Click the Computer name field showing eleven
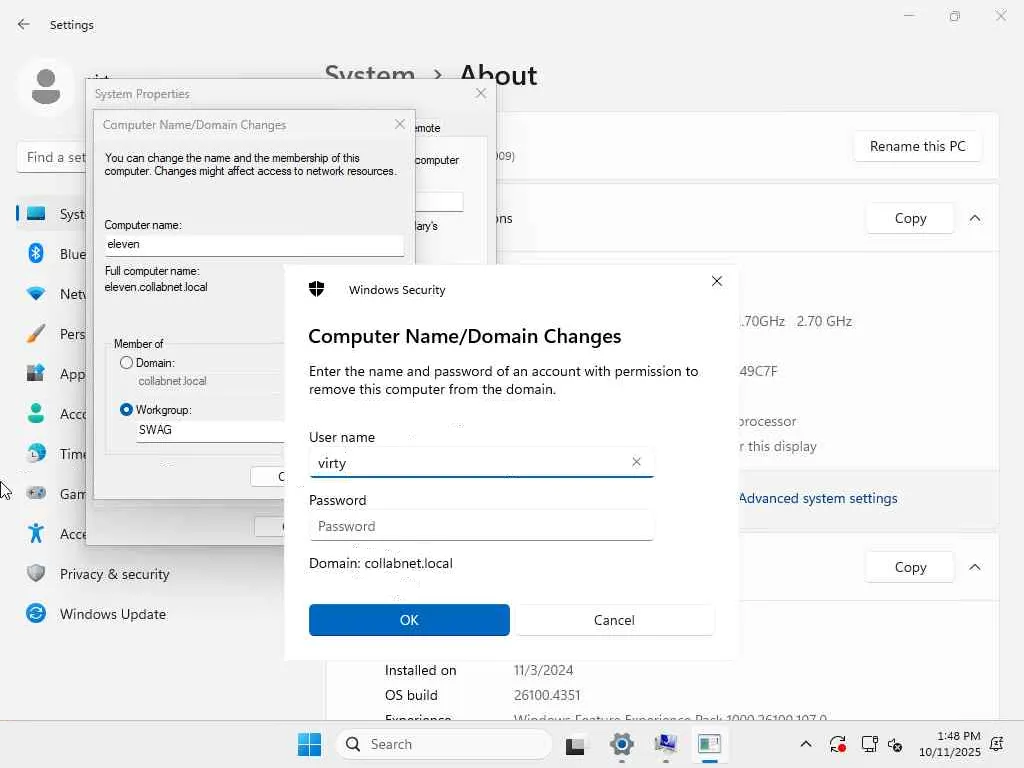This screenshot has height=768, width=1024. [x=254, y=244]
